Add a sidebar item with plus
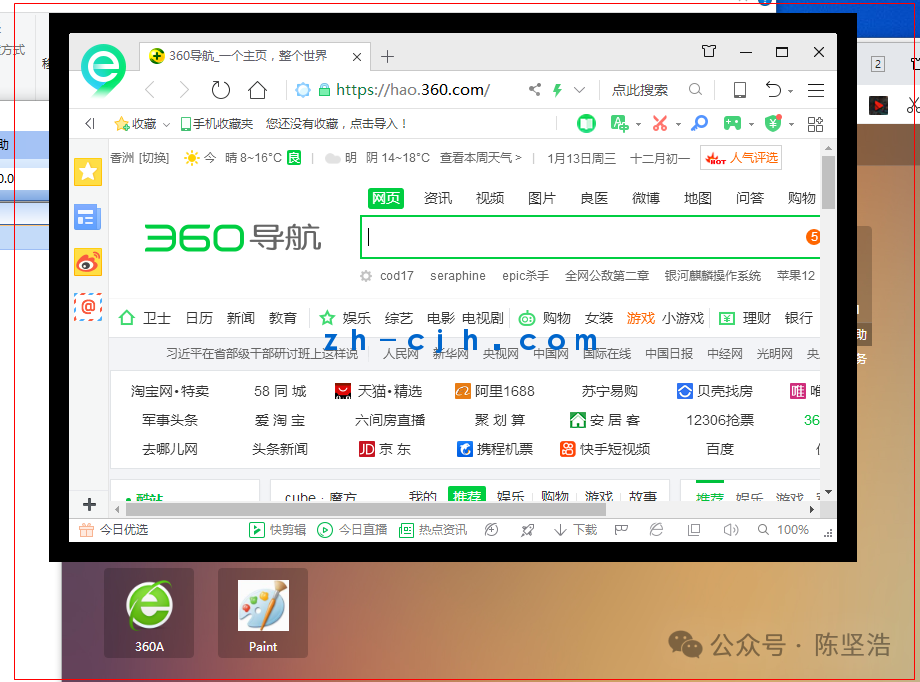The height and width of the screenshot is (682, 920). (x=89, y=504)
